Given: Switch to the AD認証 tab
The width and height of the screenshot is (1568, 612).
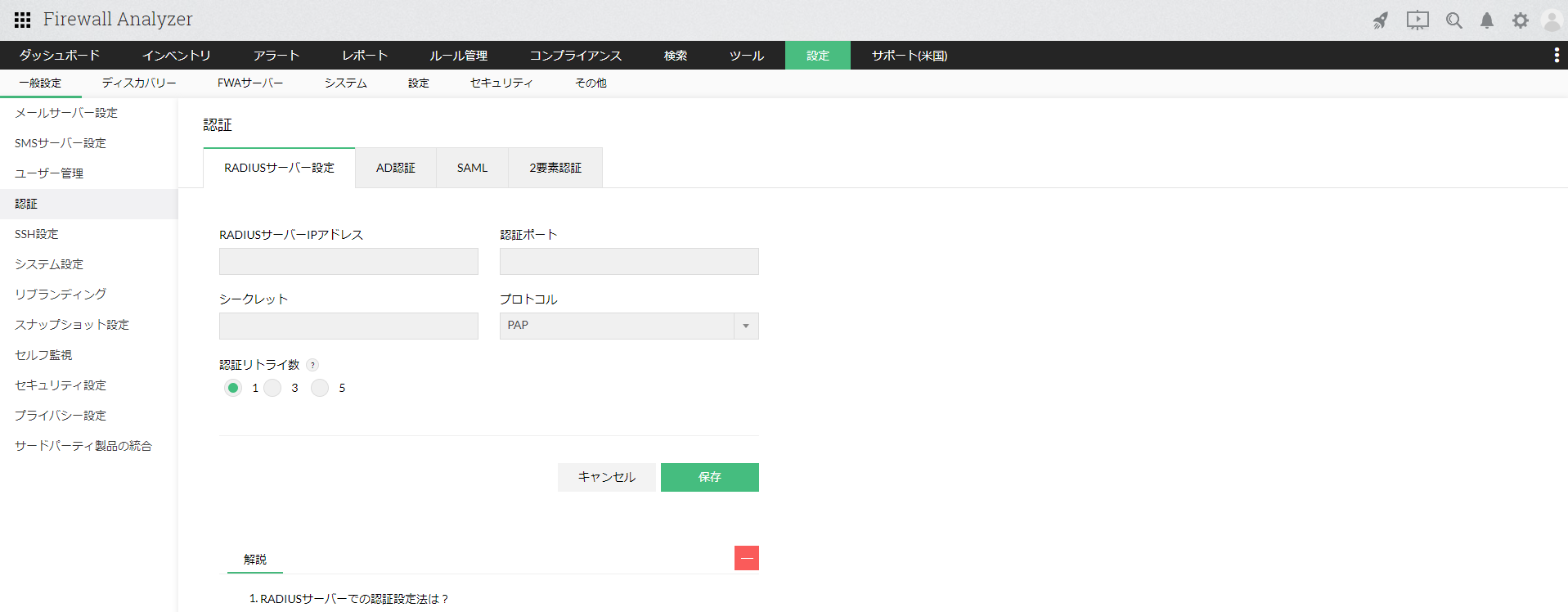Looking at the screenshot, I should click(395, 168).
